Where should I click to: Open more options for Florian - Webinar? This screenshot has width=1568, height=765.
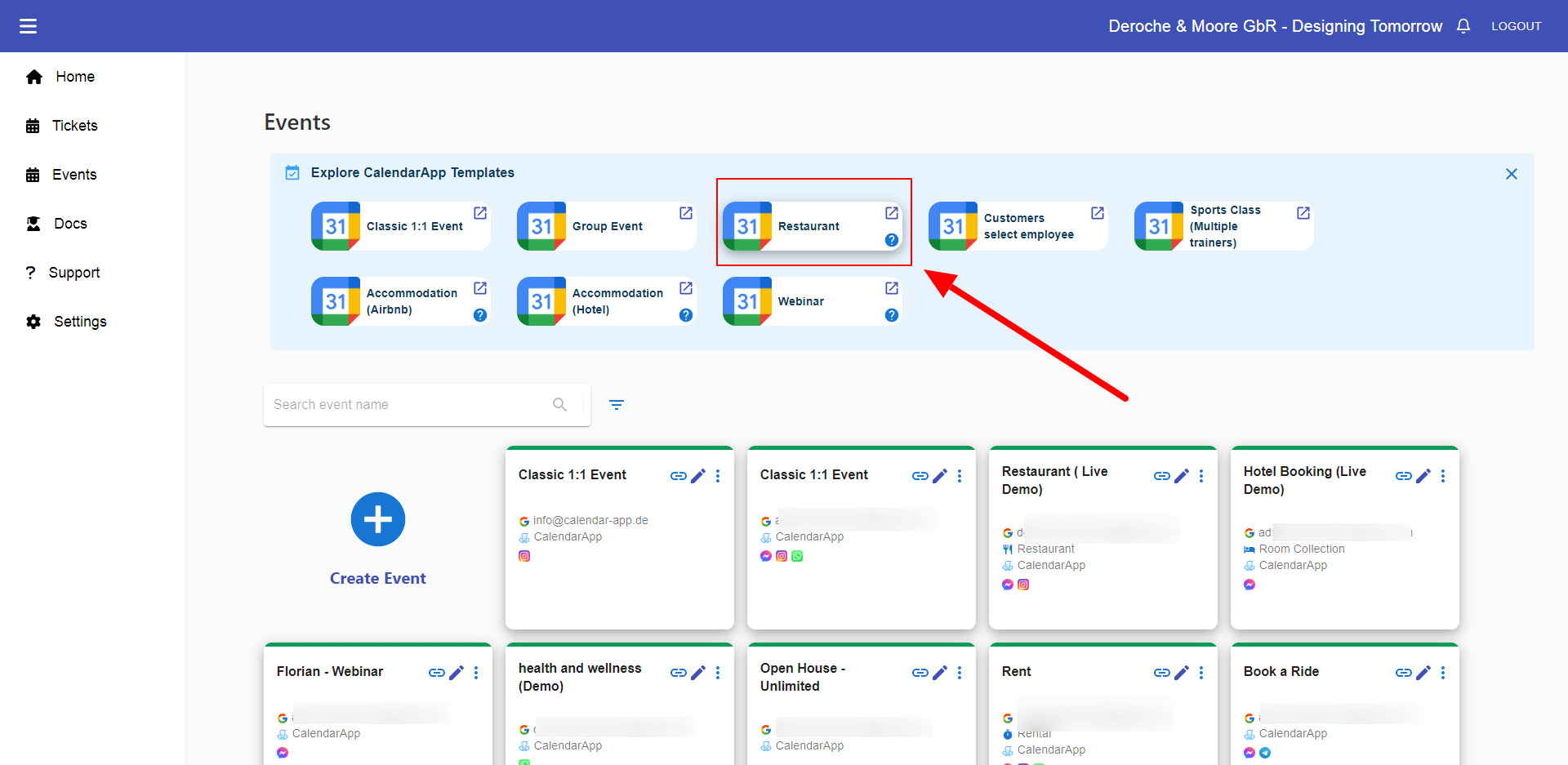(476, 673)
